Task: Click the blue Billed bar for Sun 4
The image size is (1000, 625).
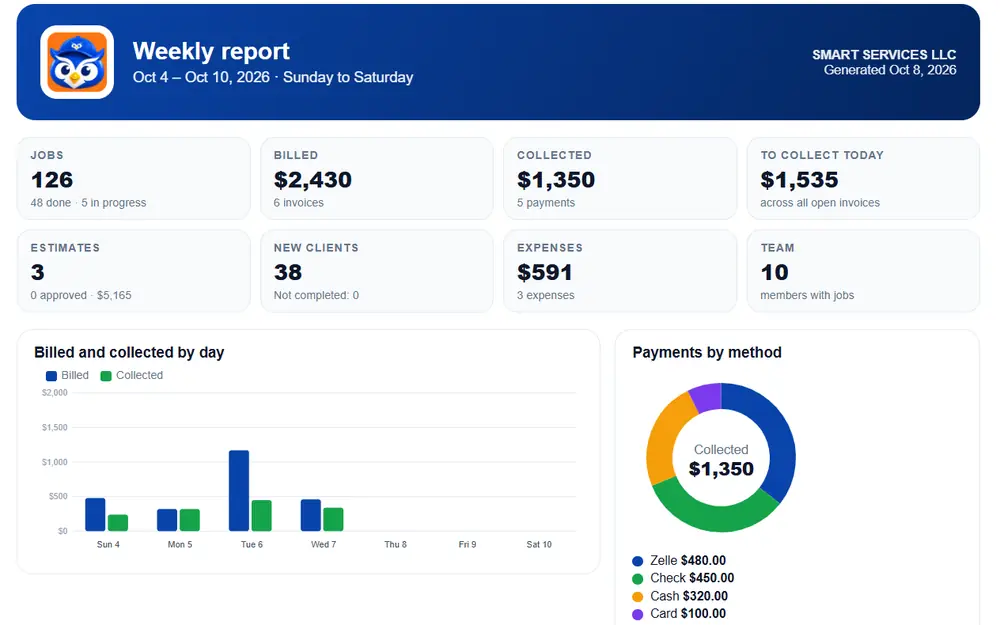Action: [x=95, y=515]
